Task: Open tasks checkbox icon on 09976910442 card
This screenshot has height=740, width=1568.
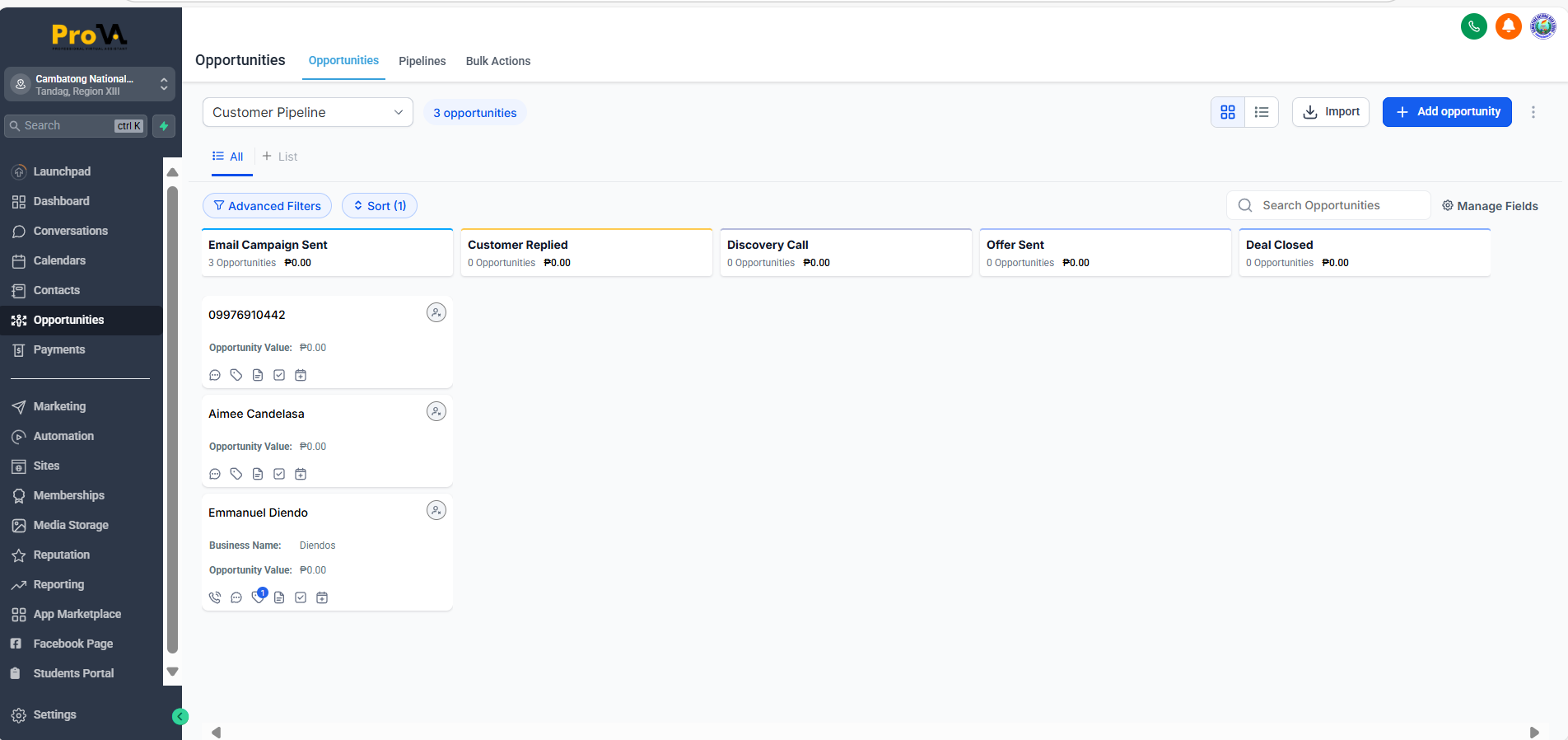Action: tap(279, 375)
